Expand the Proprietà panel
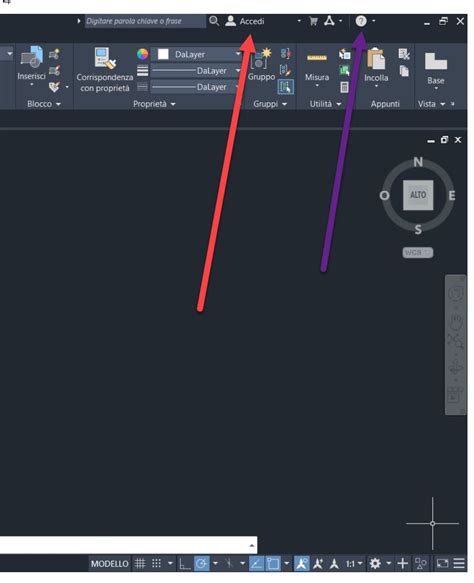The image size is (474, 583). tap(154, 104)
